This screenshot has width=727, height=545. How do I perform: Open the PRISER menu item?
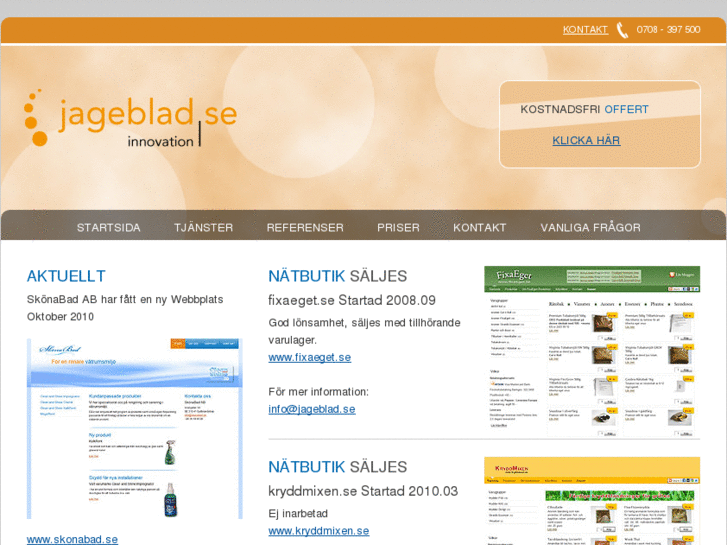coord(398,228)
